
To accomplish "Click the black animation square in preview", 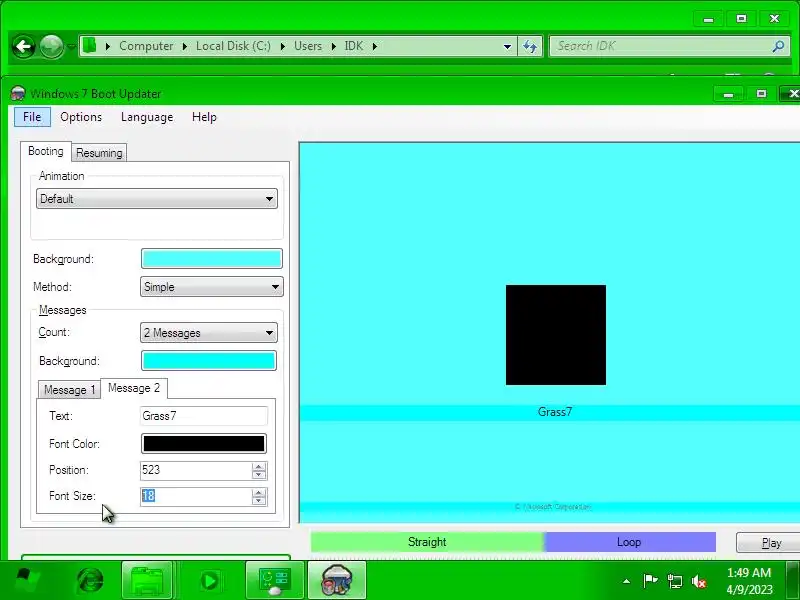I will (x=556, y=335).
